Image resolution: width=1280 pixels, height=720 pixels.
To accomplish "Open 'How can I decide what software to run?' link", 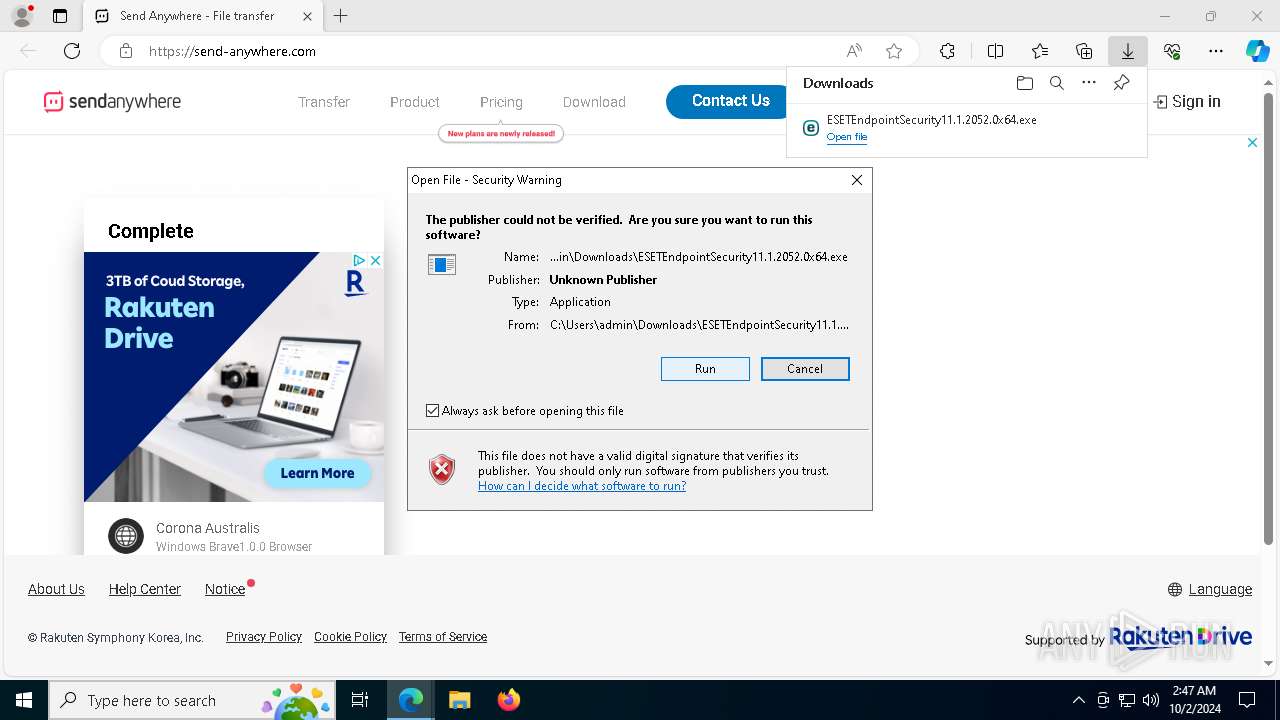I will [x=582, y=486].
